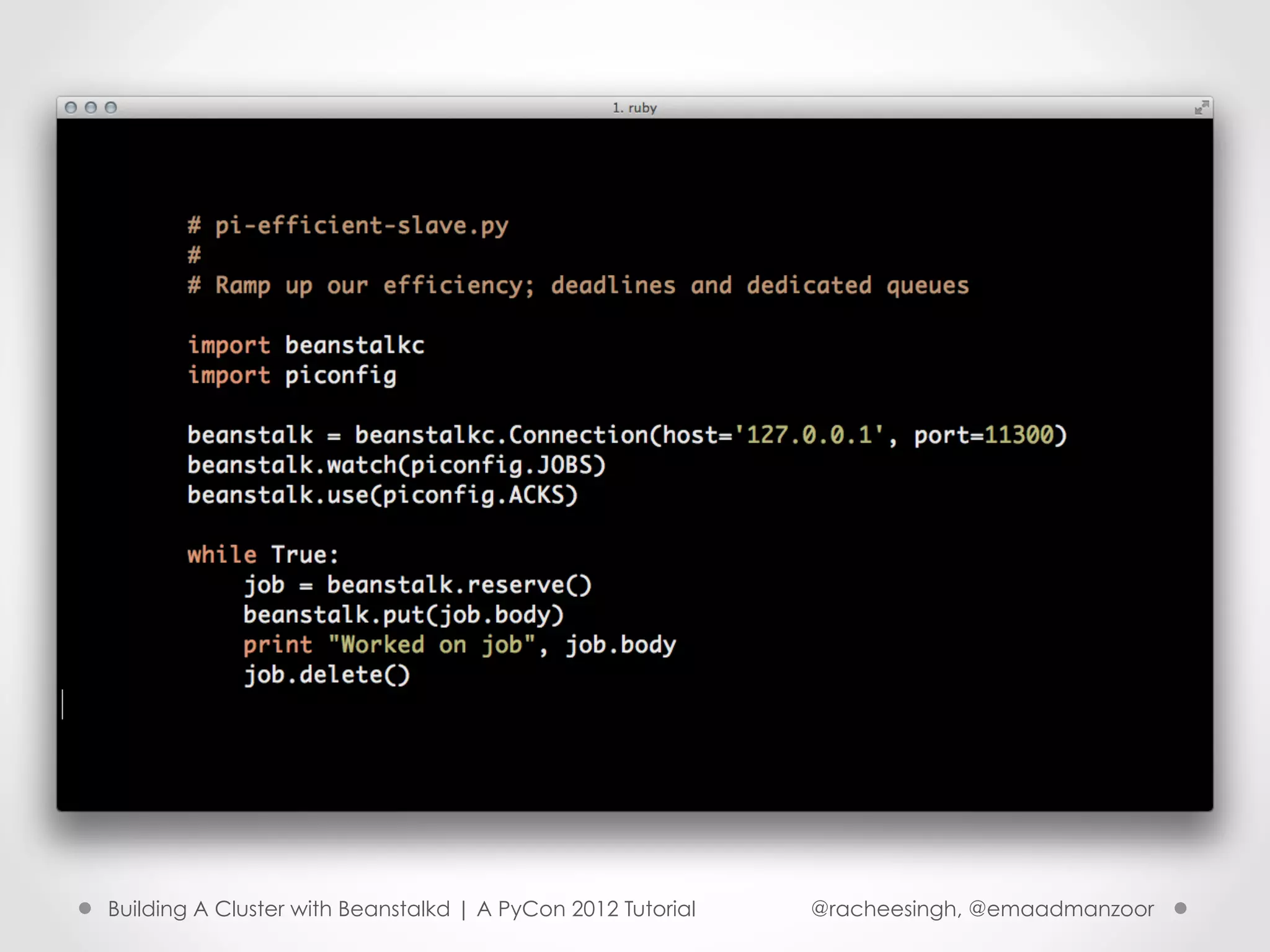The image size is (1270, 952).
Task: Click the red close window button
Action: click(71, 108)
